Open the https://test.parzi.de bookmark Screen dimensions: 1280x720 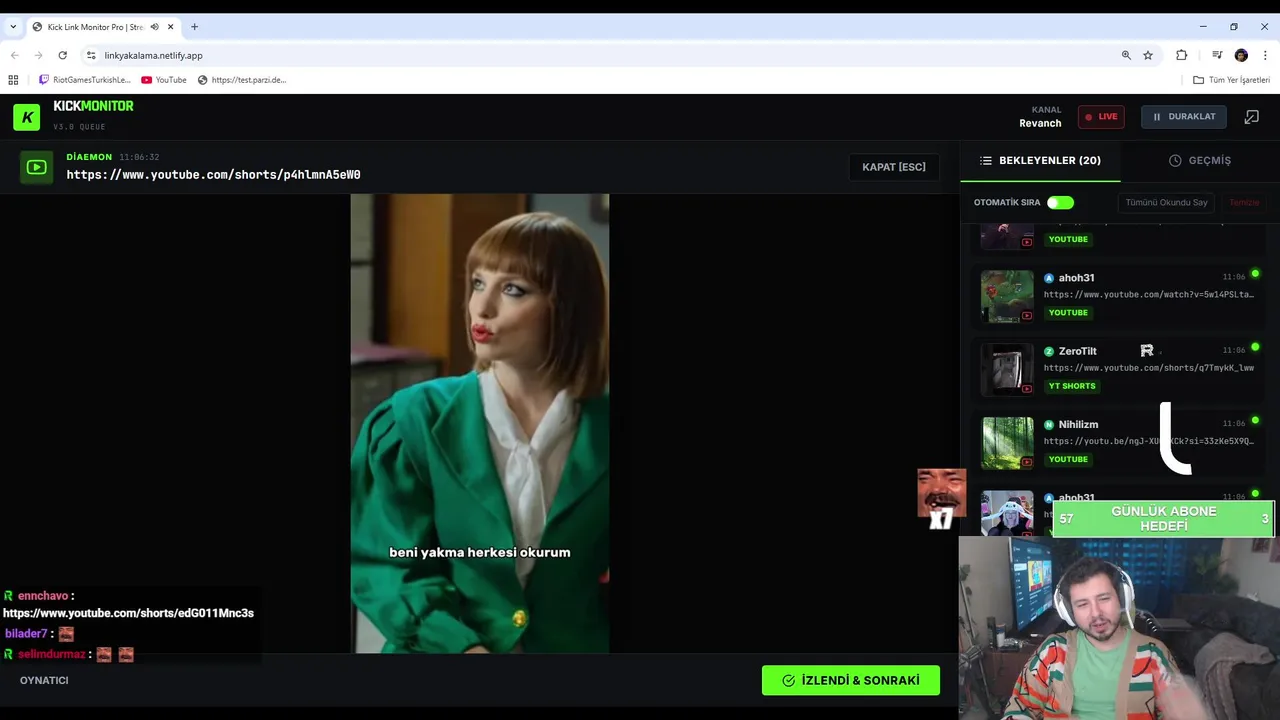(x=242, y=80)
